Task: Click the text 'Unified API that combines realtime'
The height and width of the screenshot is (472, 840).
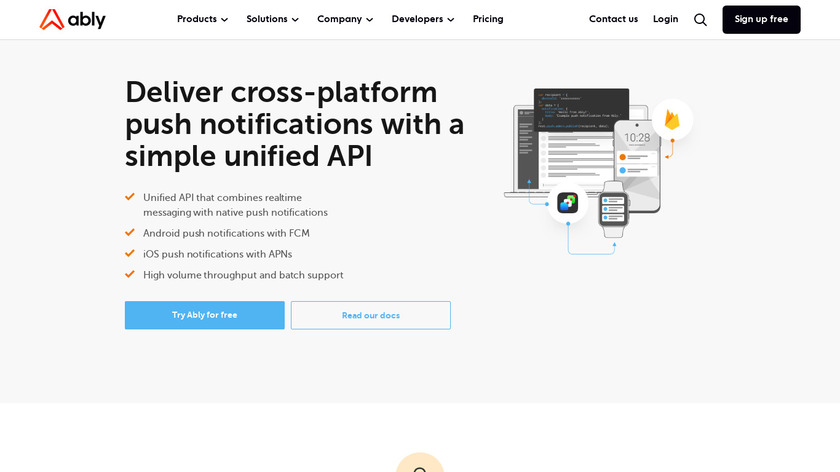Action: click(222, 198)
